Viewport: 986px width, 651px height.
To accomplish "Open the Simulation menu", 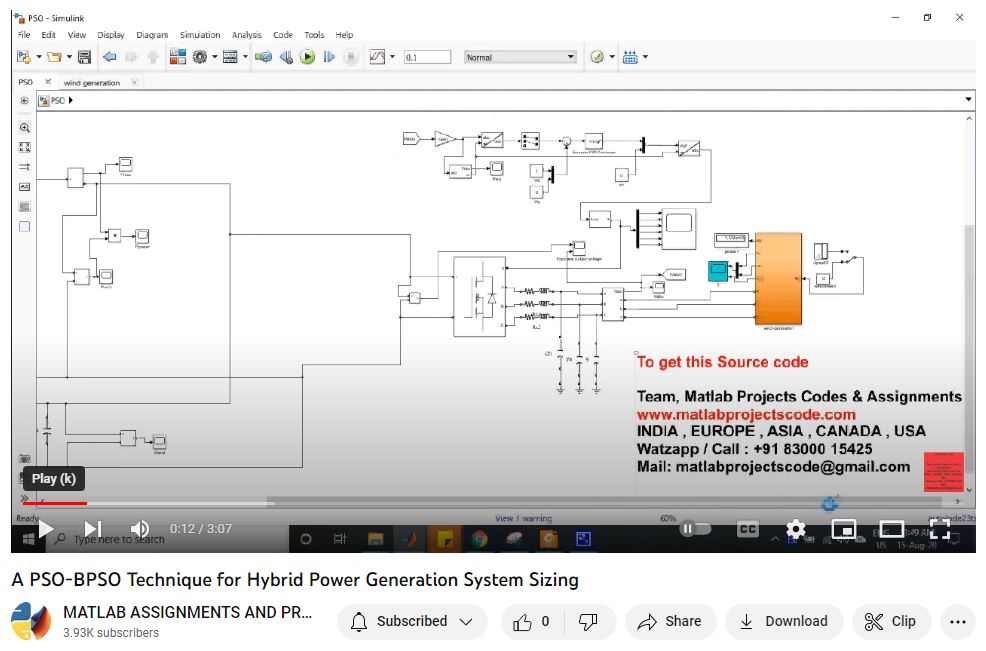I will pos(199,35).
